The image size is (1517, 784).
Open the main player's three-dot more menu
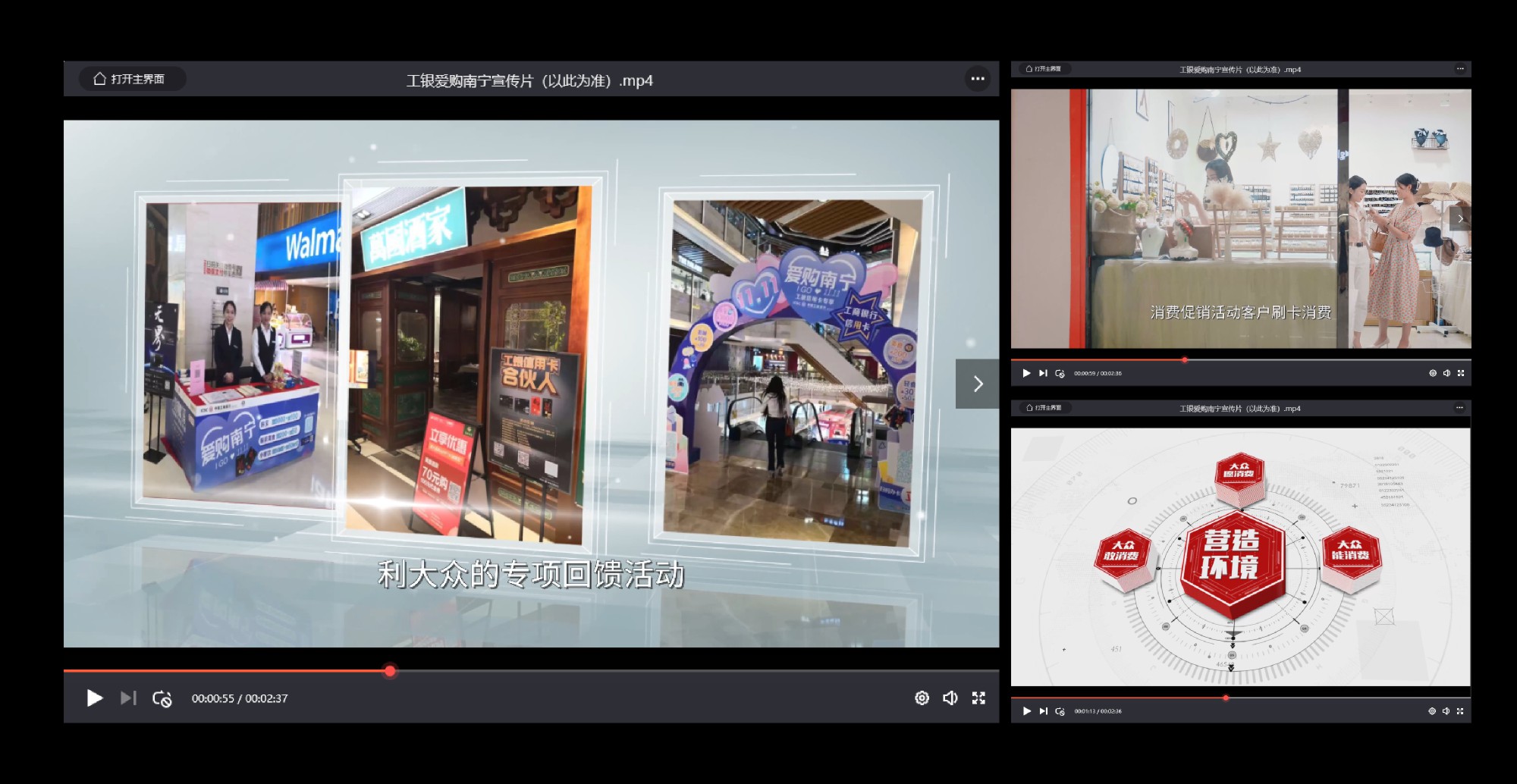click(x=978, y=79)
